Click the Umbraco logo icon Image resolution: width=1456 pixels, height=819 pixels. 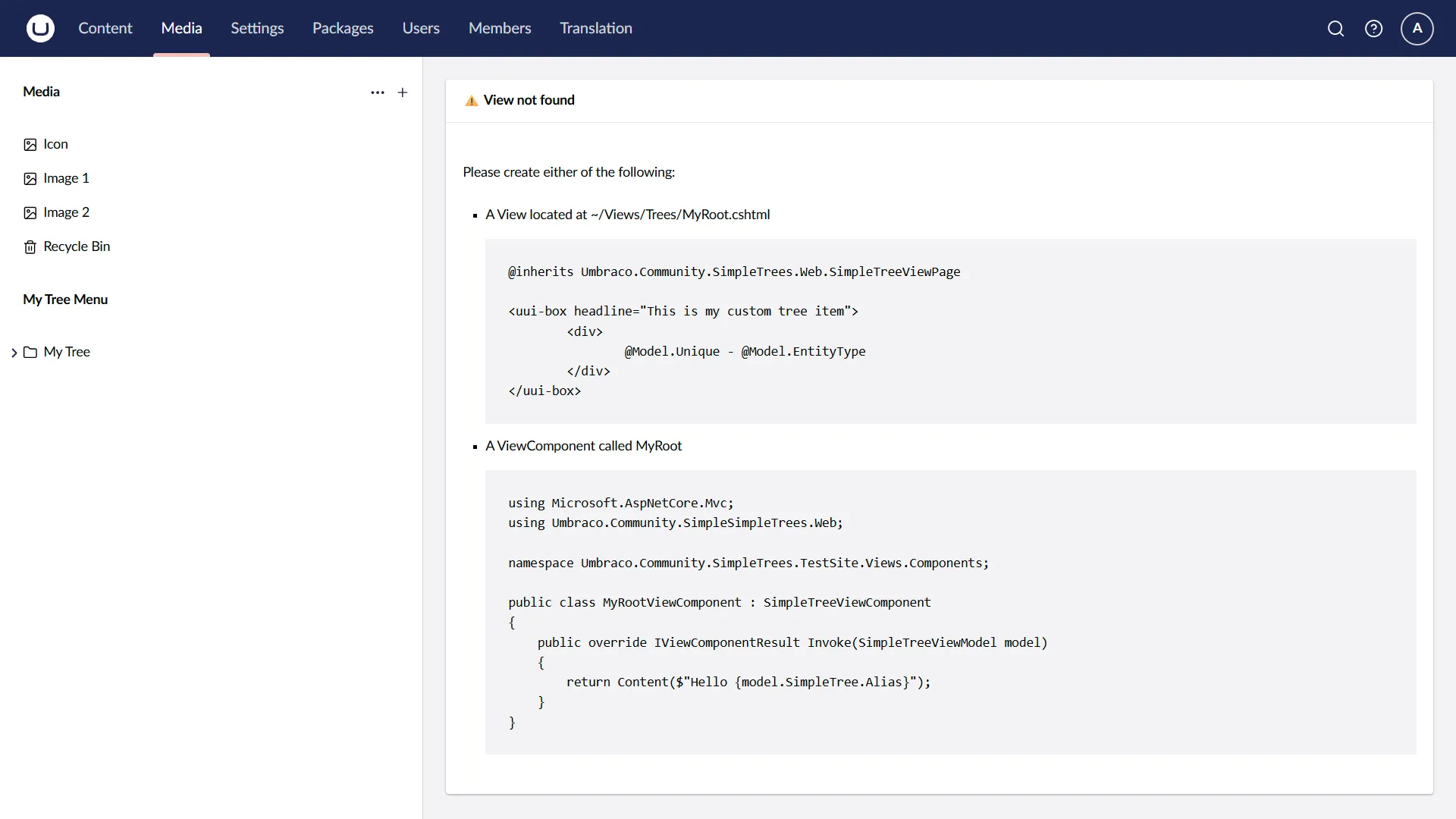point(40,29)
